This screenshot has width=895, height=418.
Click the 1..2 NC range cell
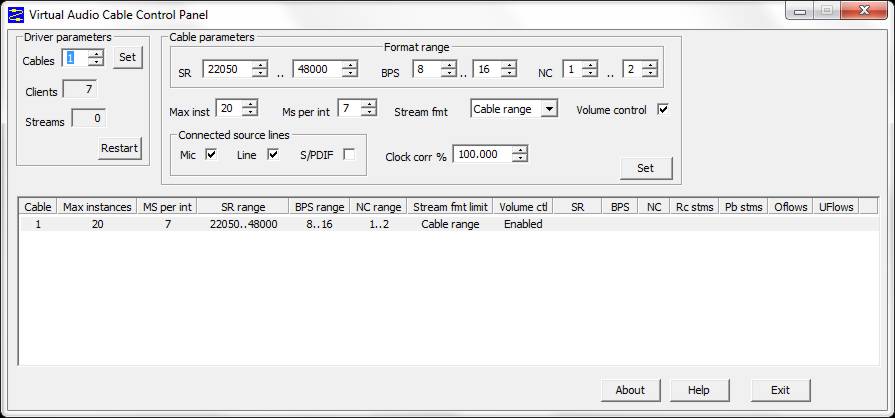coord(379,224)
